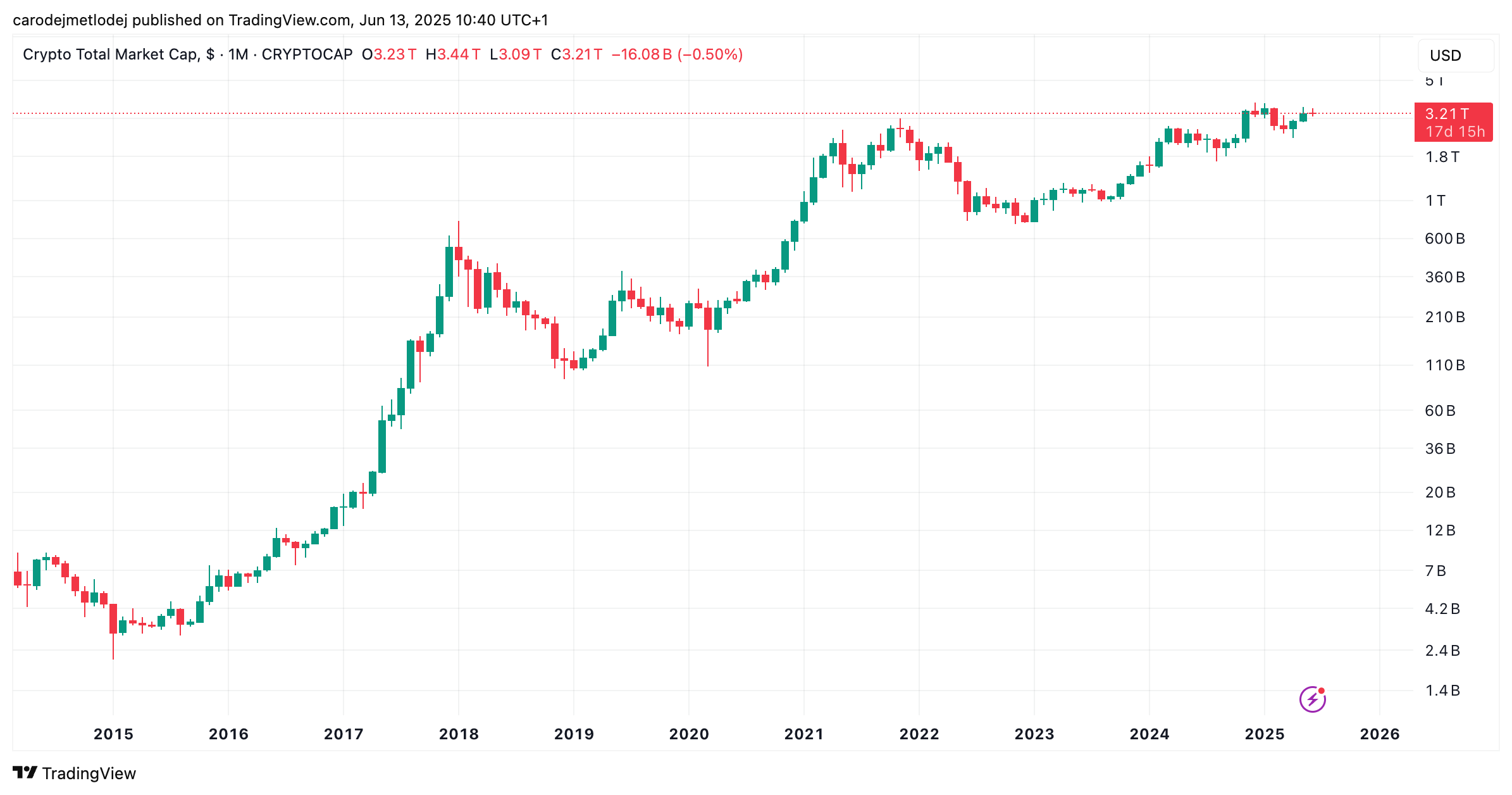
Task: Click the 110 B price axis label
Action: 1445,365
